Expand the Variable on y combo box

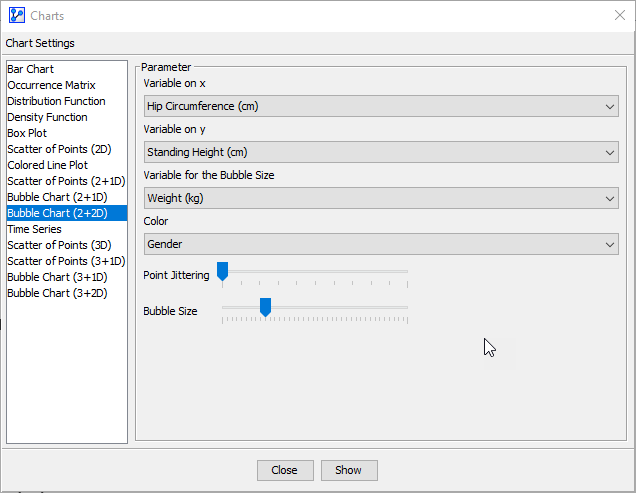381,152
